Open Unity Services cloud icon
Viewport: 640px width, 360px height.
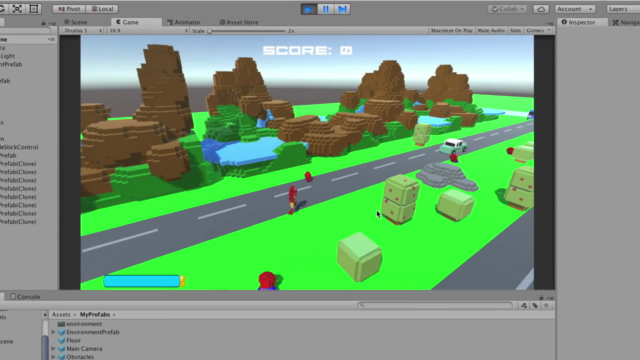tap(541, 9)
